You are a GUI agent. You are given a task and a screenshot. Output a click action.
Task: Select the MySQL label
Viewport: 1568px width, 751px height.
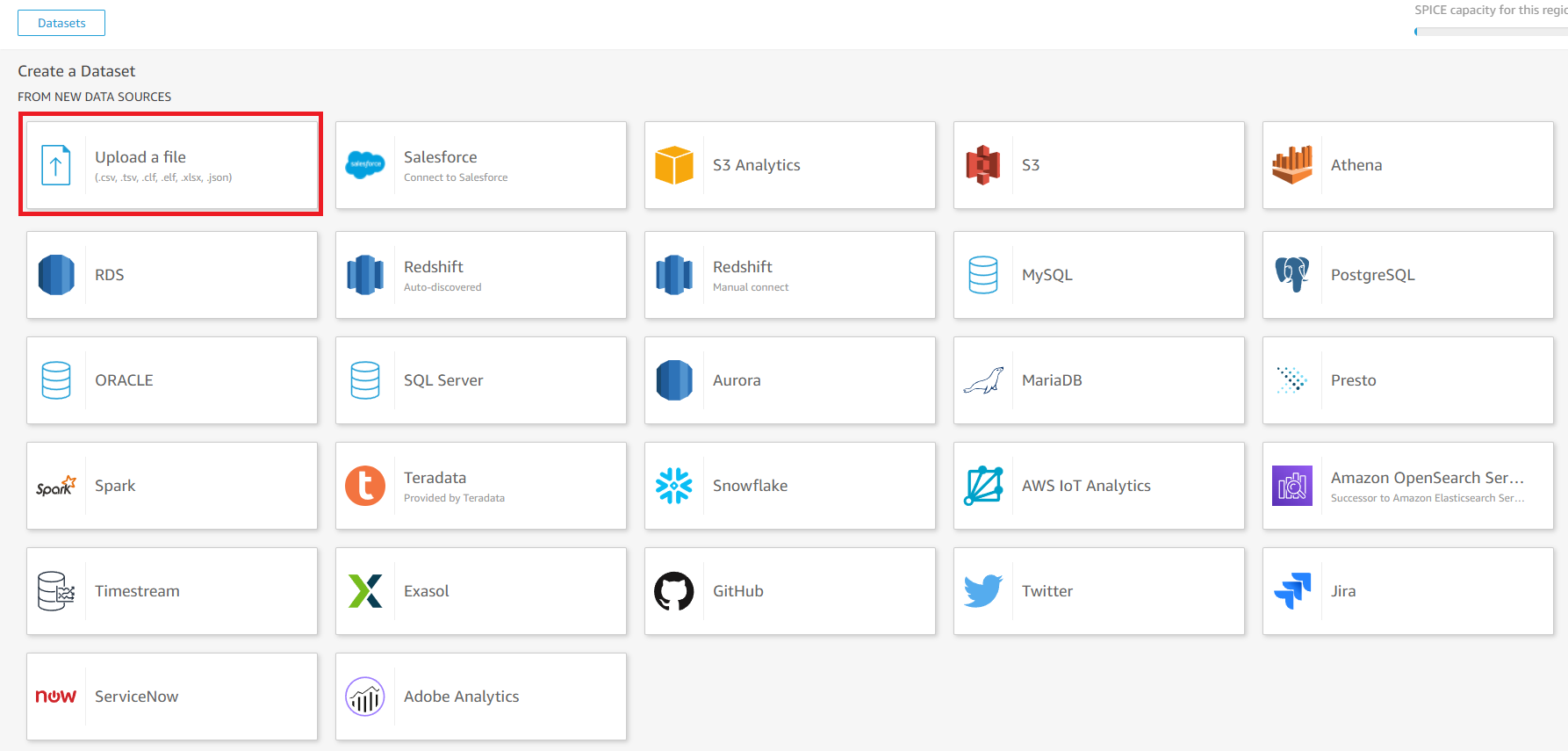pyautogui.click(x=1047, y=275)
